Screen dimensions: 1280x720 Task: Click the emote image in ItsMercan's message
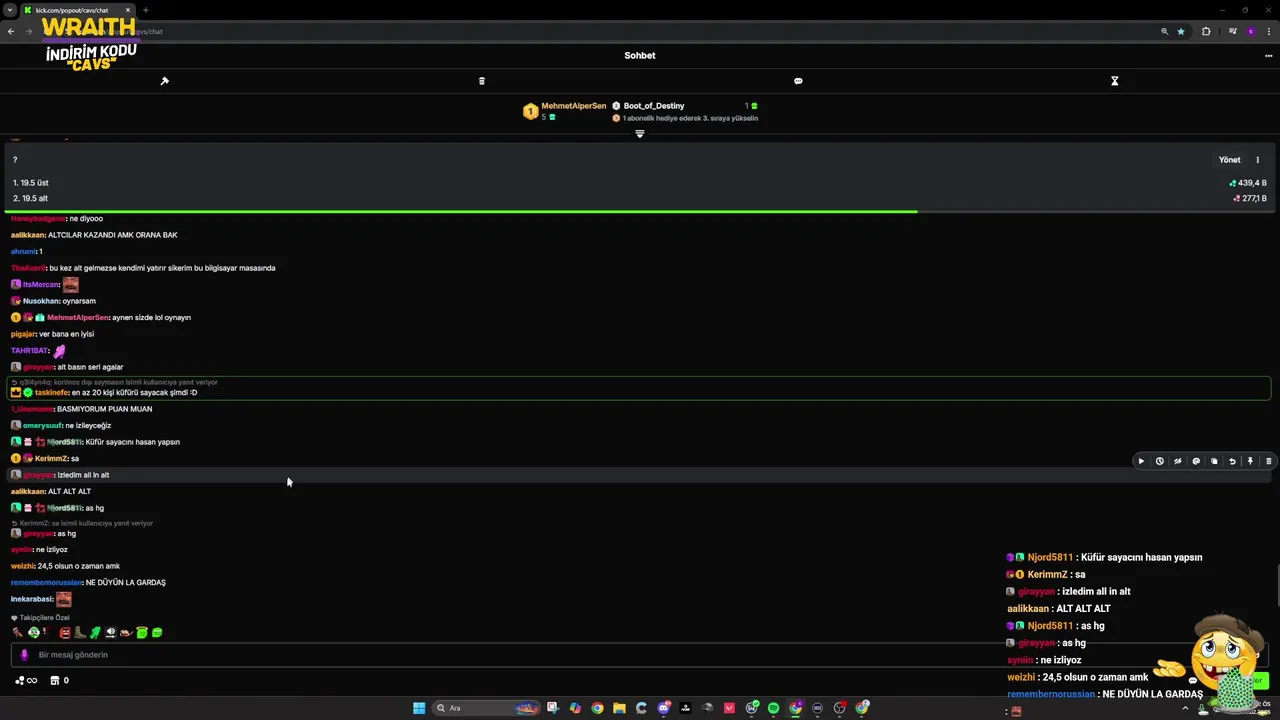point(70,285)
